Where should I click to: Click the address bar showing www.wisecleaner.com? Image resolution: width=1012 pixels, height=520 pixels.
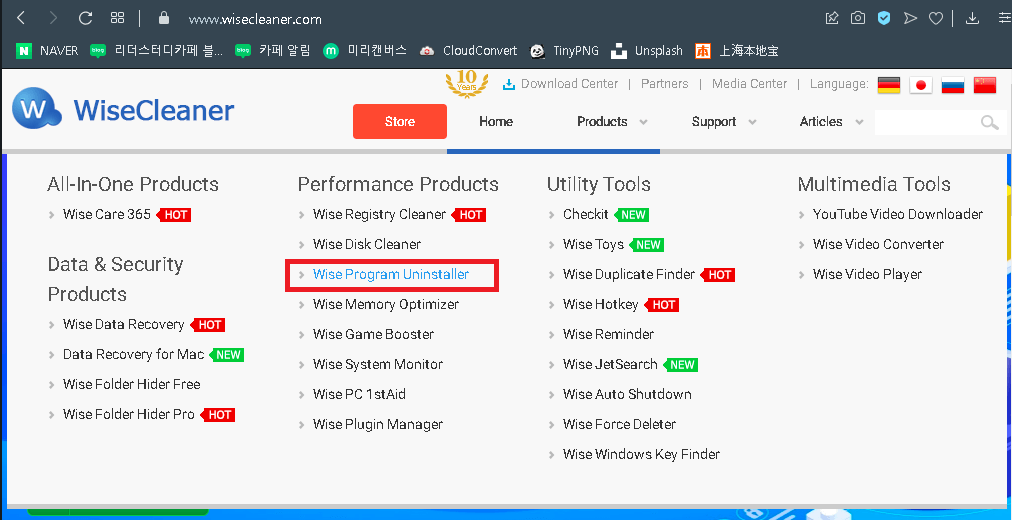[x=255, y=19]
